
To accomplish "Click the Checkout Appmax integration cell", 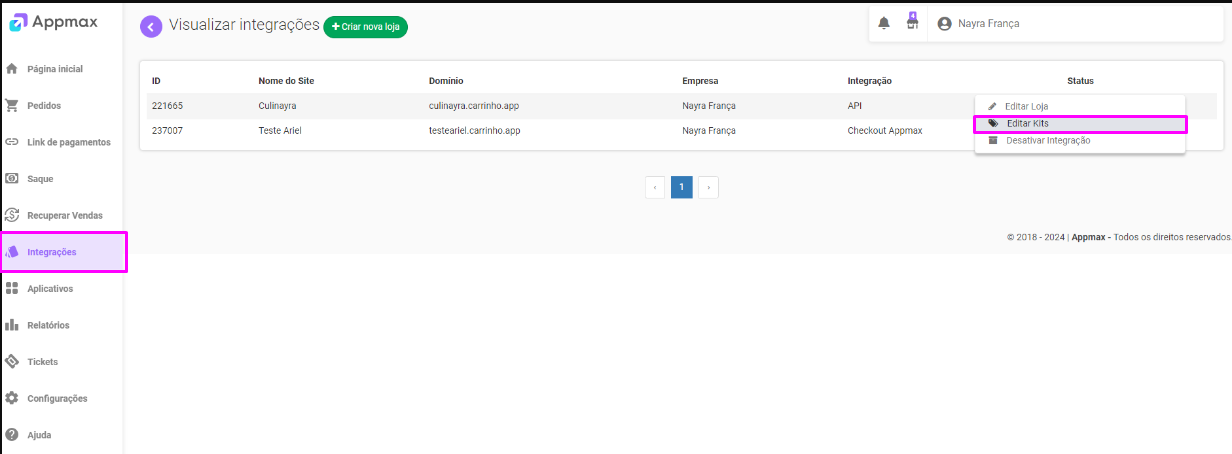I will tap(885, 131).
